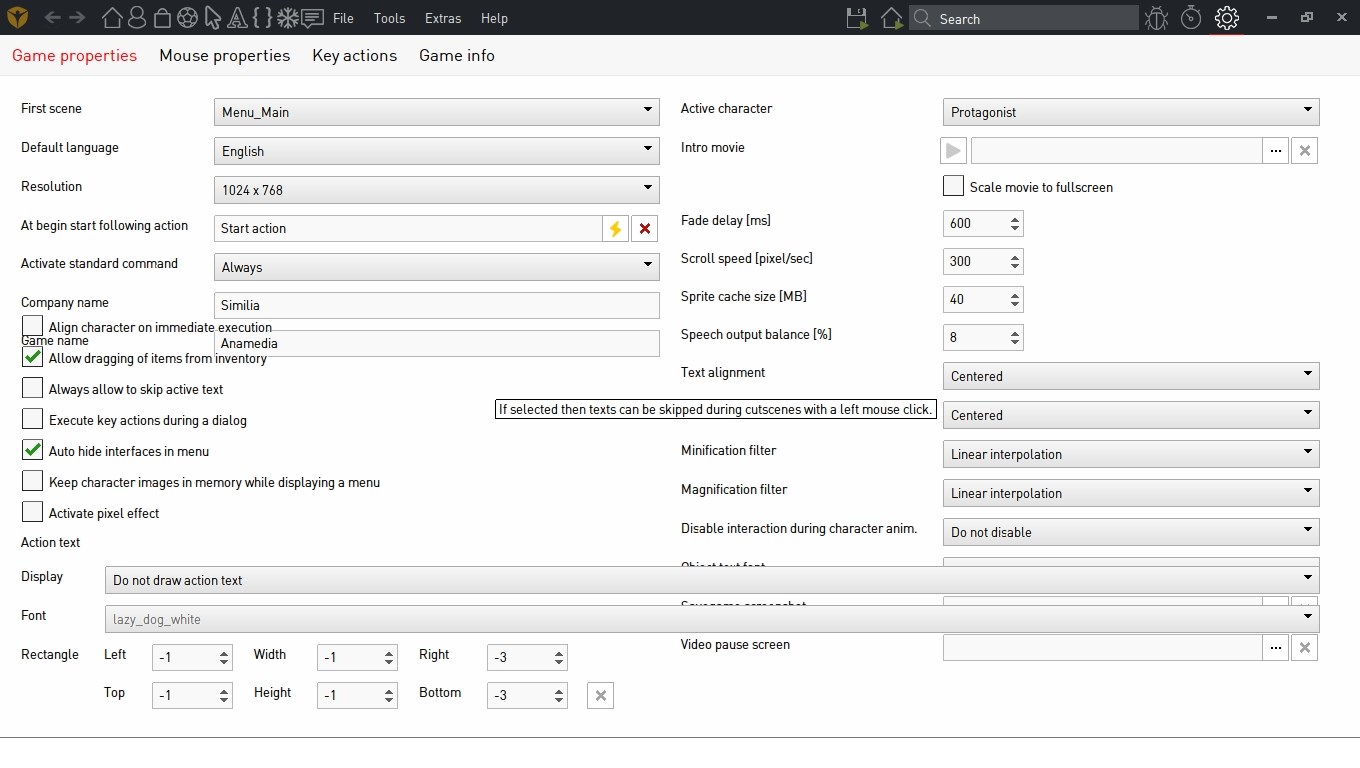The height and width of the screenshot is (768, 1360).
Task: Remove start action with red X
Action: tap(645, 229)
